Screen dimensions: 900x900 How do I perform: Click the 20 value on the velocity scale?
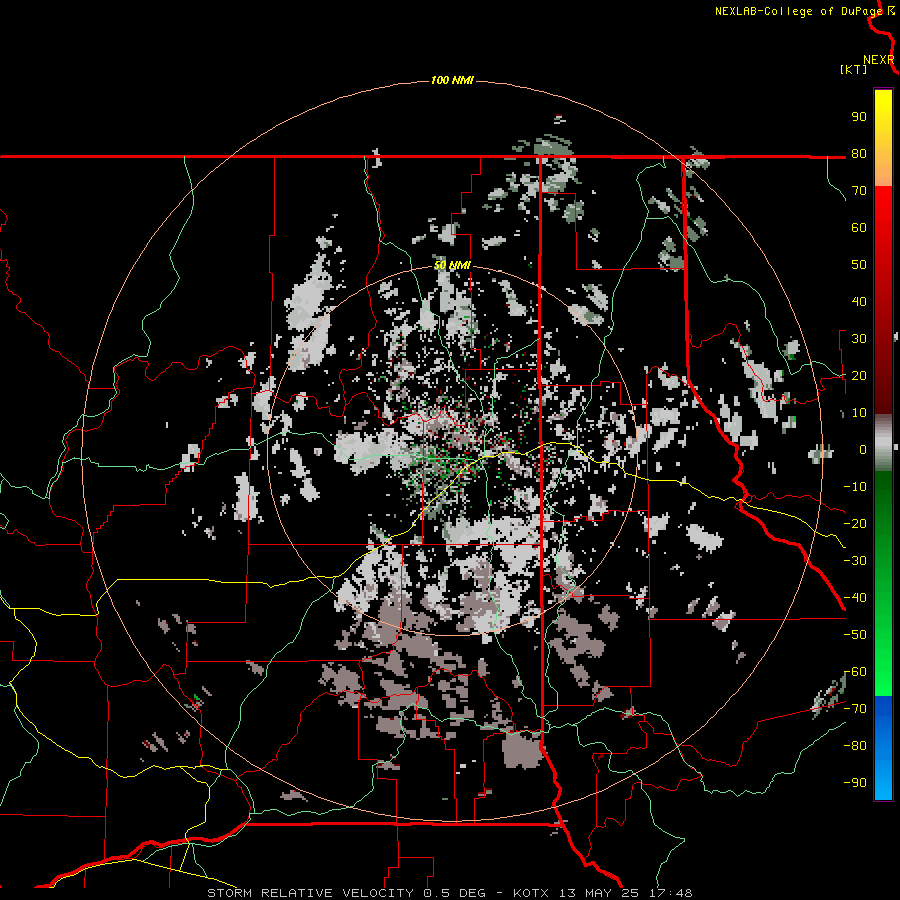[859, 375]
